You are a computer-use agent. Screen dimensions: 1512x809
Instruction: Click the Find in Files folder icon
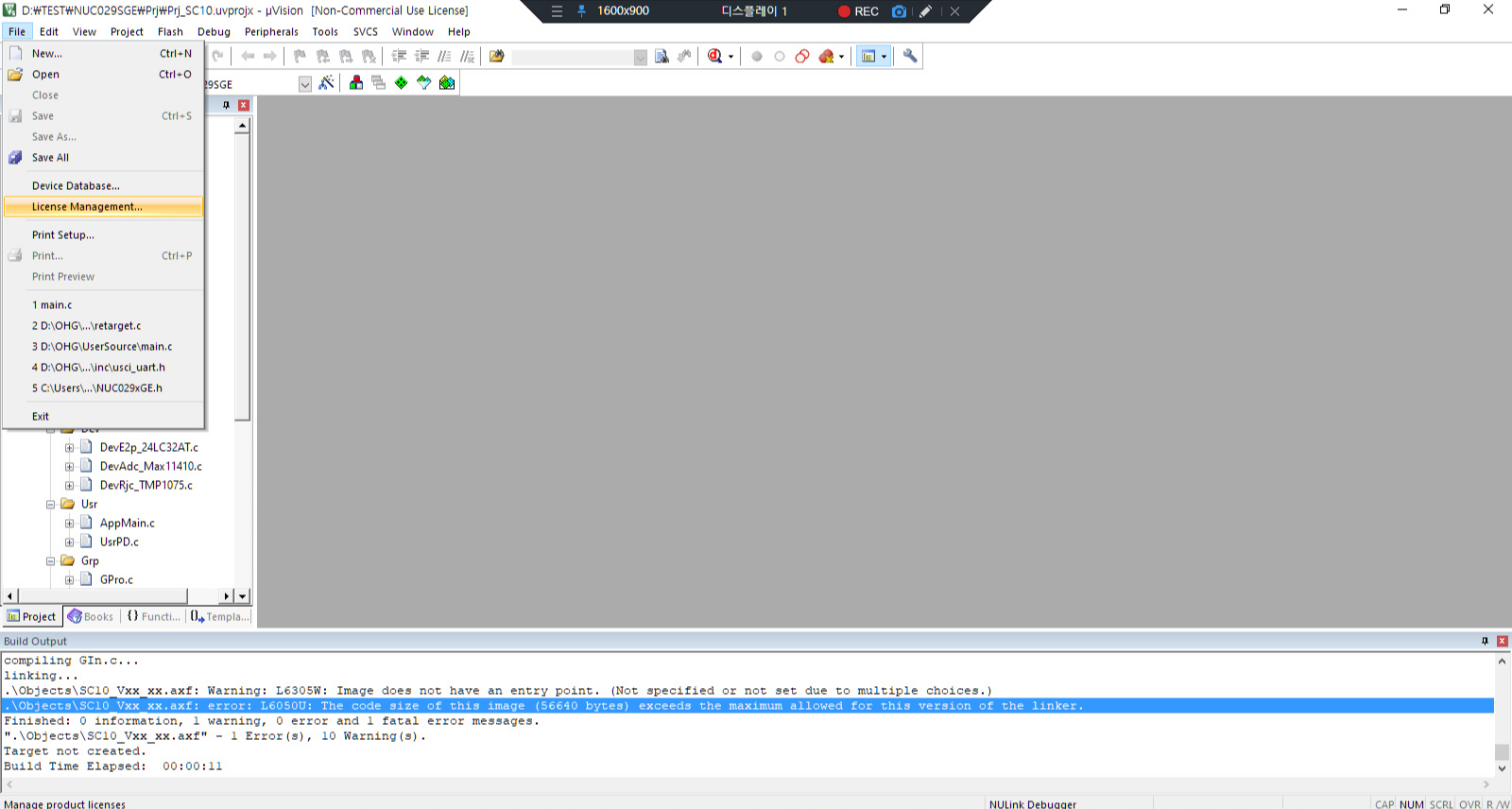(496, 56)
